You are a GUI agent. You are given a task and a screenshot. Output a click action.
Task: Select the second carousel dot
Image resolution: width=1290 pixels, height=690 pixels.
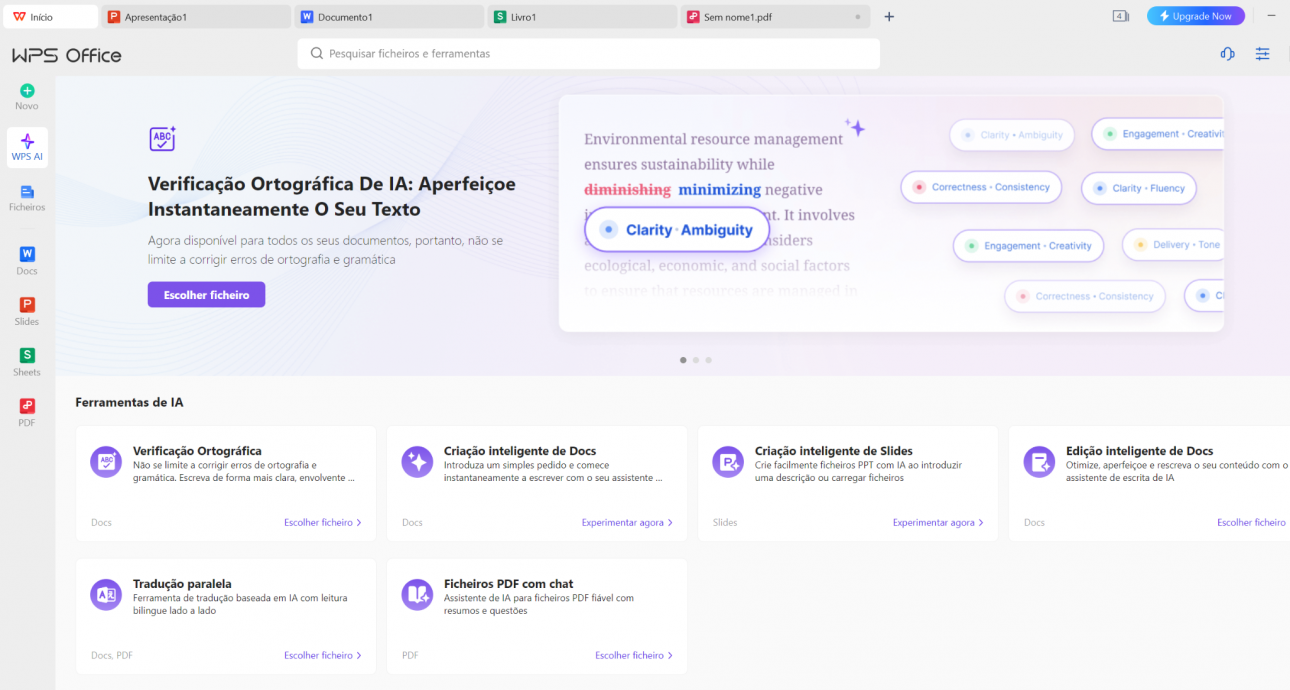pyautogui.click(x=696, y=360)
